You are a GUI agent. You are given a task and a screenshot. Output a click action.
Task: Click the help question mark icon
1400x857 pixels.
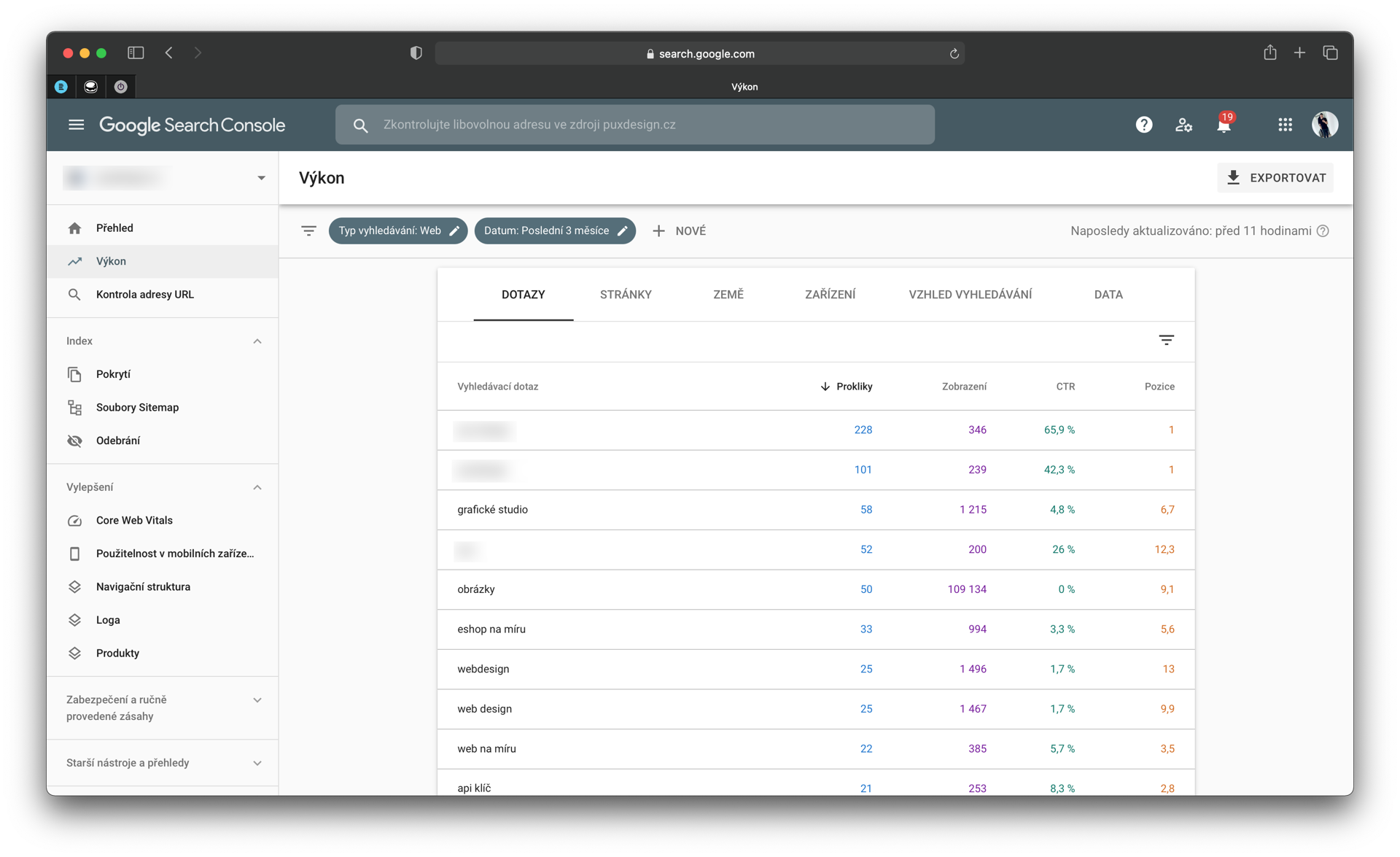1143,125
